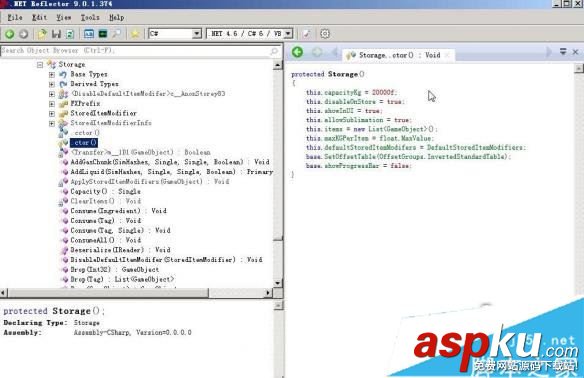Image resolution: width=584 pixels, height=378 pixels.
Task: Click the Storage class icon in the tree
Action: (51, 64)
